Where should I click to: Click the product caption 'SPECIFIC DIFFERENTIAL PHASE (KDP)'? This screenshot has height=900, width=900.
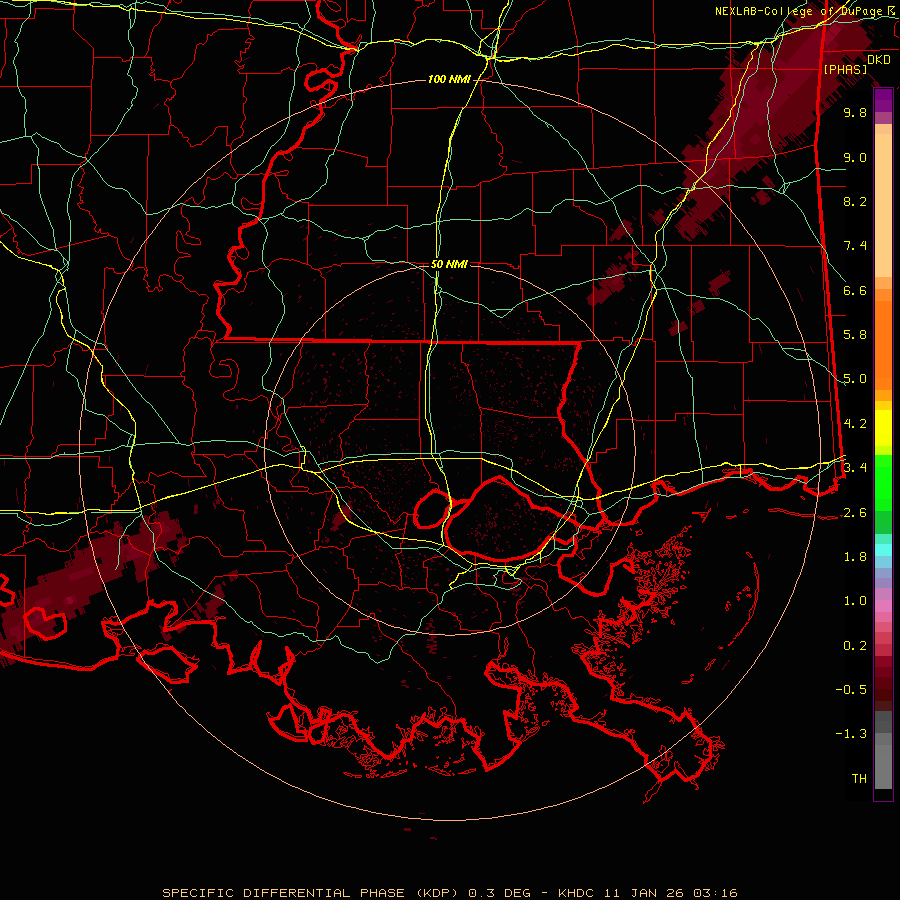309,893
